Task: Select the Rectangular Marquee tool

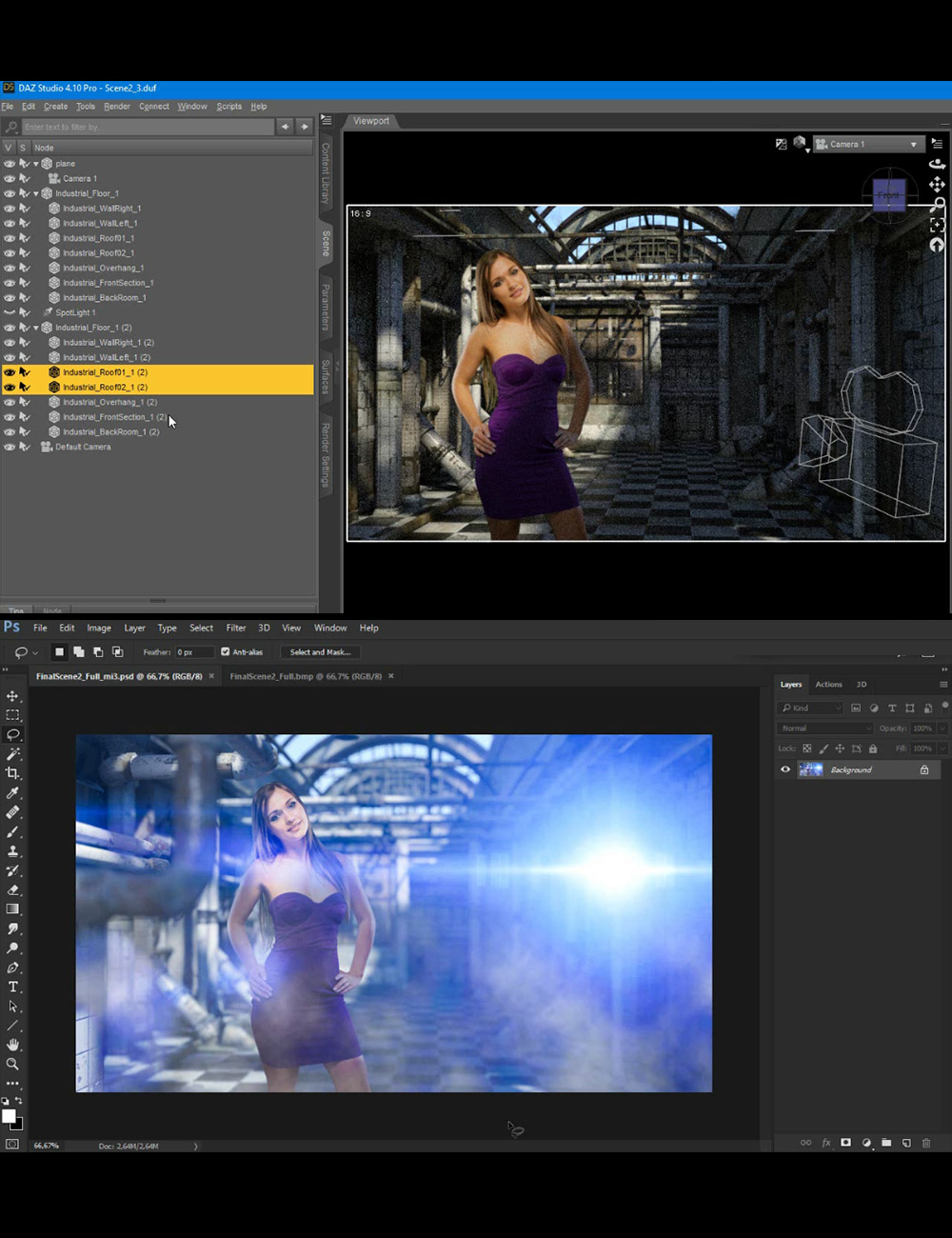Action: pyautogui.click(x=12, y=715)
